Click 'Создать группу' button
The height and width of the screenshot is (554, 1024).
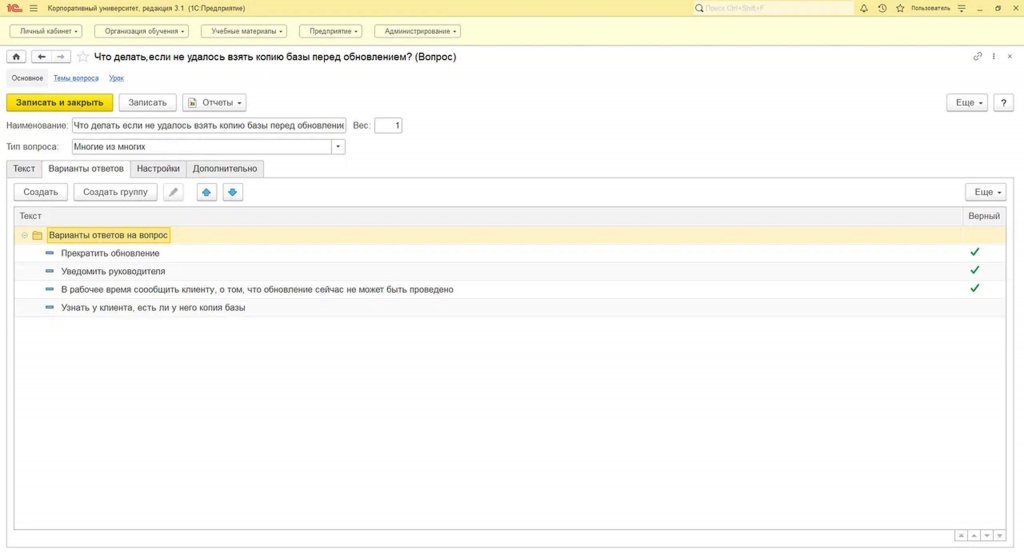(x=115, y=192)
